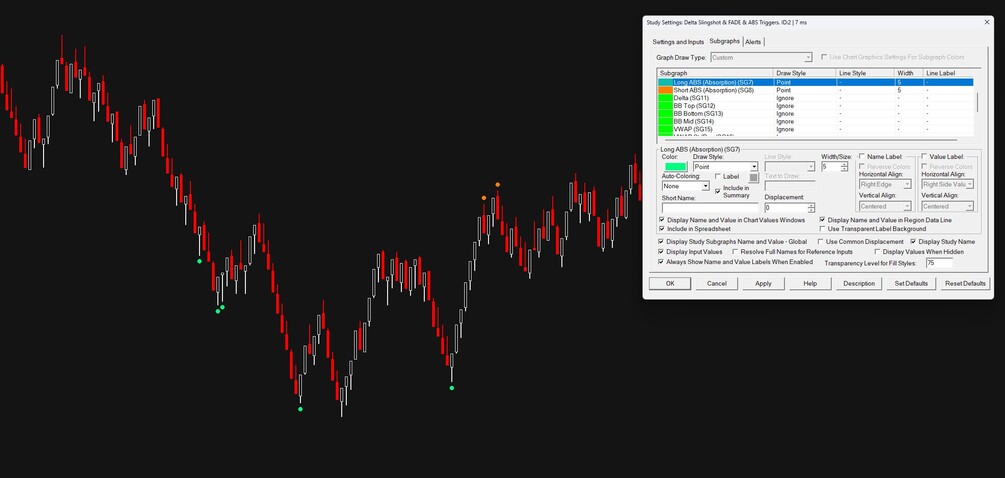Toggle Display Name and Value in Region Data Line
Image resolution: width=1005 pixels, height=478 pixels.
(823, 220)
